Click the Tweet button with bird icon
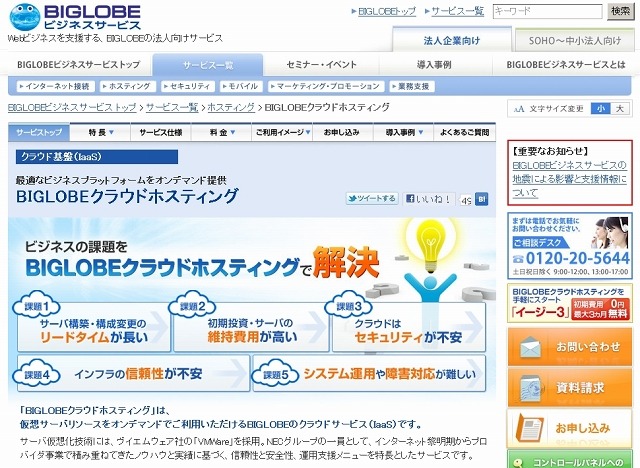Viewport: 640px width, 468px height. [372, 199]
